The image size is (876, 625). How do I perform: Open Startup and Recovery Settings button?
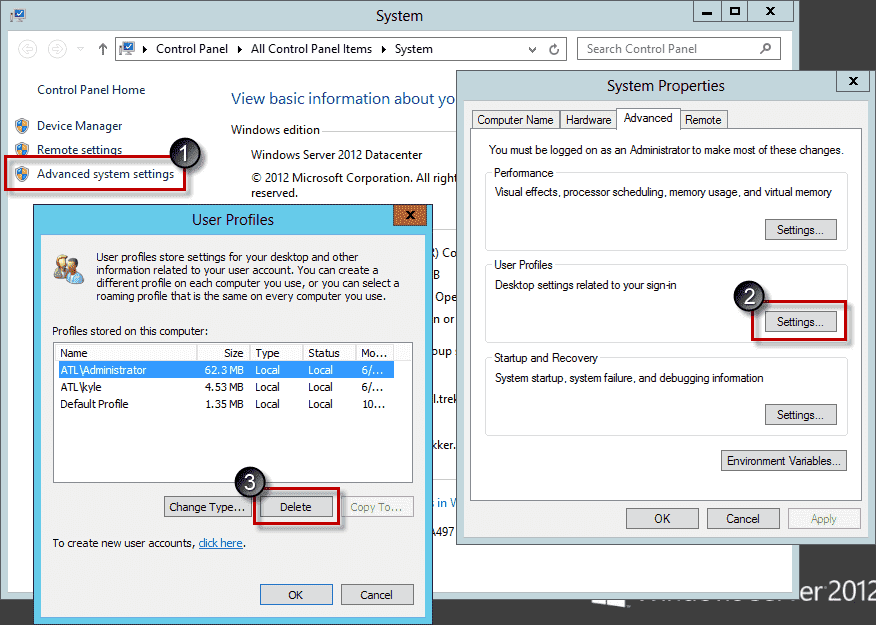click(x=801, y=414)
